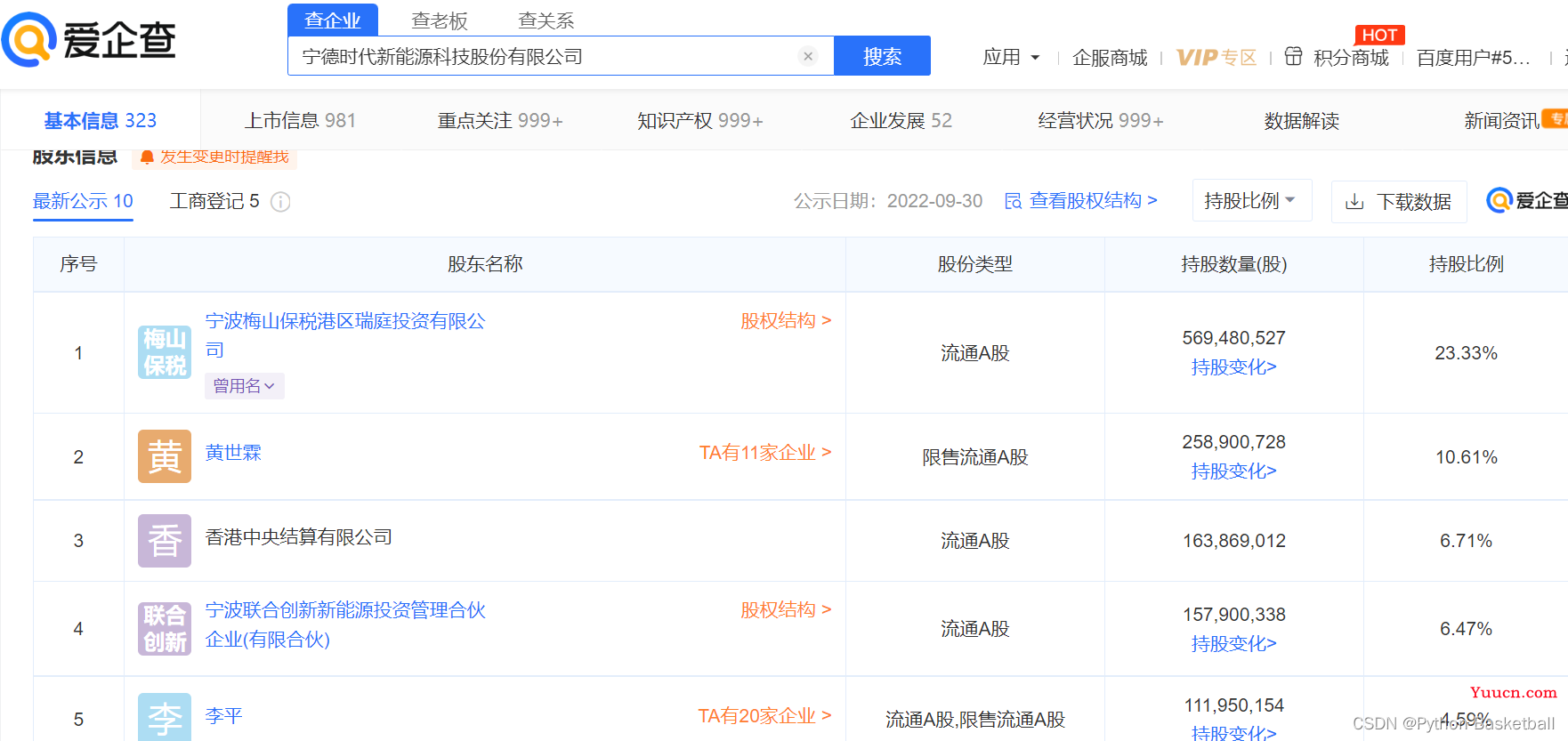Image resolution: width=1568 pixels, height=741 pixels.
Task: Open the 李平 shareholder link
Action: [224, 716]
